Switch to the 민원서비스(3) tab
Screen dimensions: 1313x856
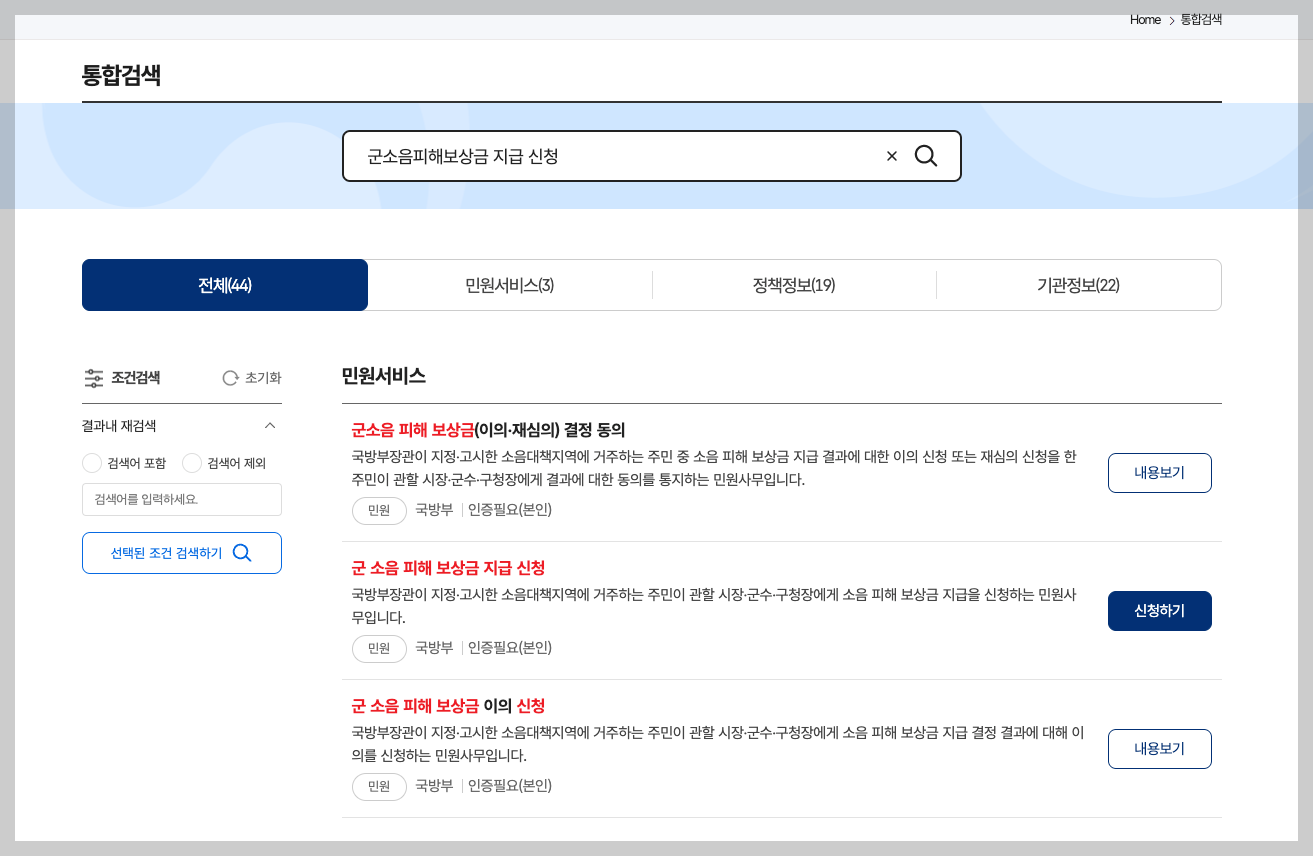pos(510,285)
